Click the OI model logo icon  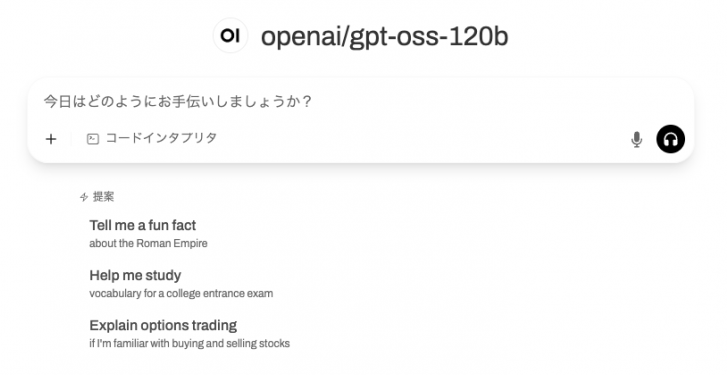230,35
